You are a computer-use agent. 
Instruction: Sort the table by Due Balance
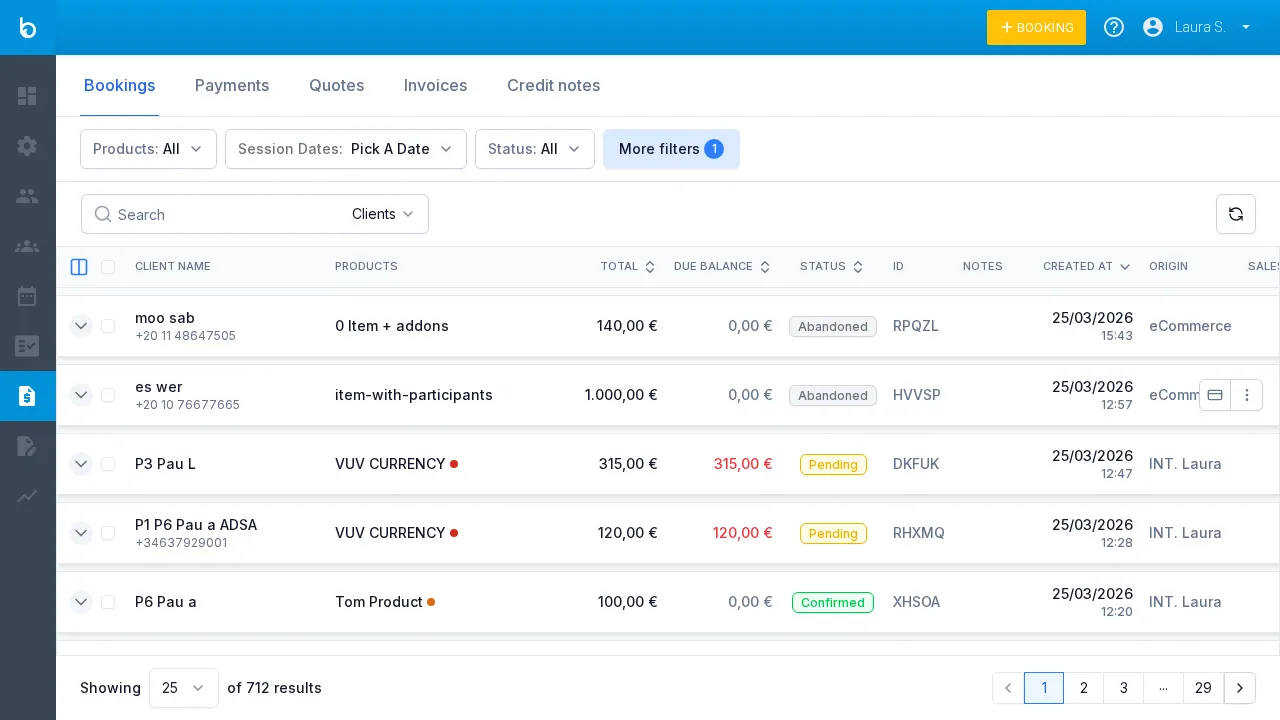(764, 267)
